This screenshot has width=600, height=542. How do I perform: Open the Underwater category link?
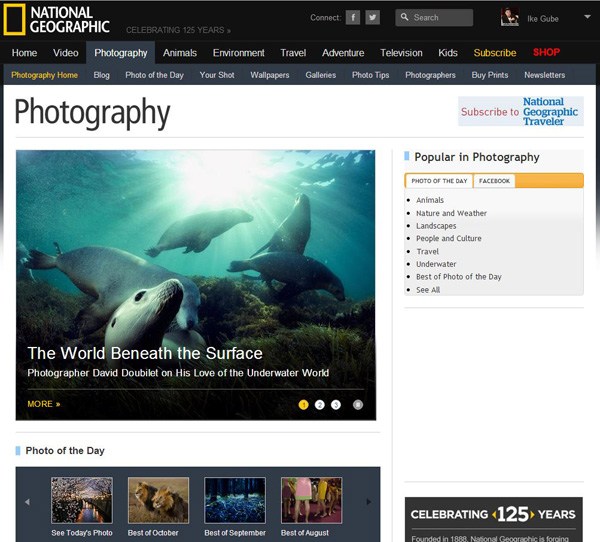tap(436, 264)
